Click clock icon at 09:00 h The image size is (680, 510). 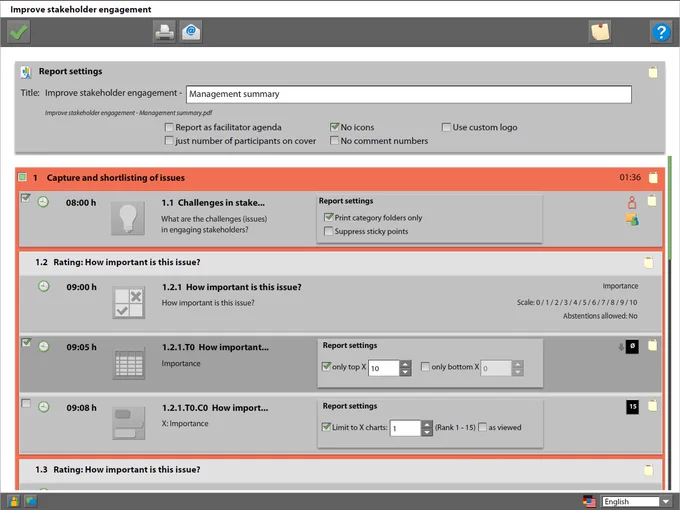pyautogui.click(x=43, y=286)
